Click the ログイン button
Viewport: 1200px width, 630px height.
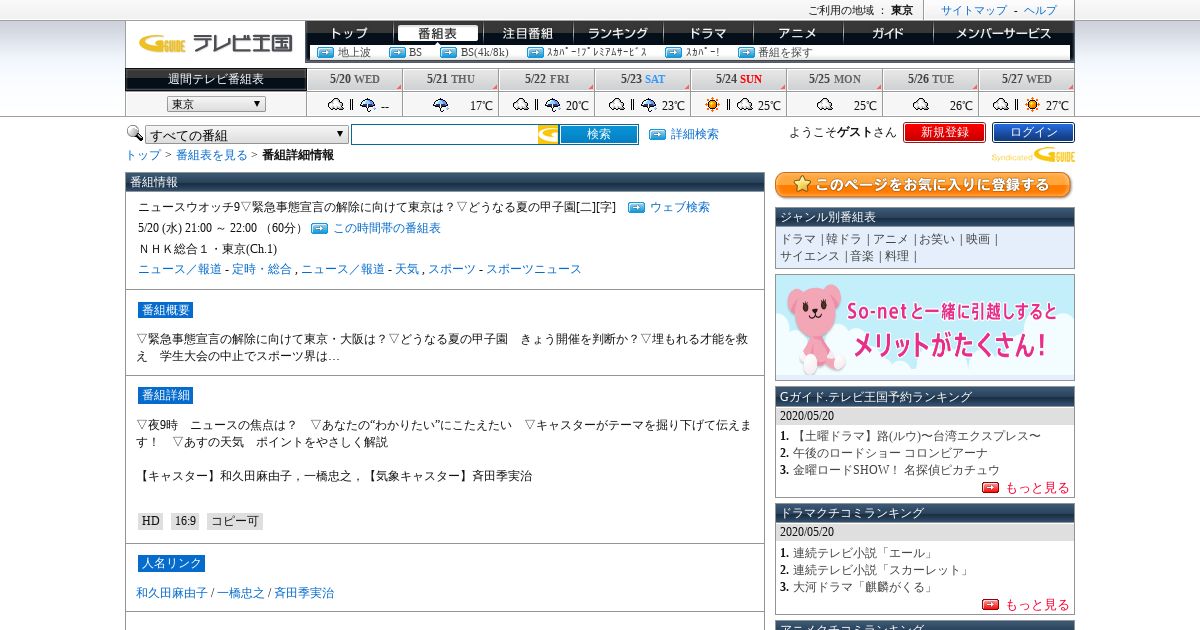coord(1033,132)
